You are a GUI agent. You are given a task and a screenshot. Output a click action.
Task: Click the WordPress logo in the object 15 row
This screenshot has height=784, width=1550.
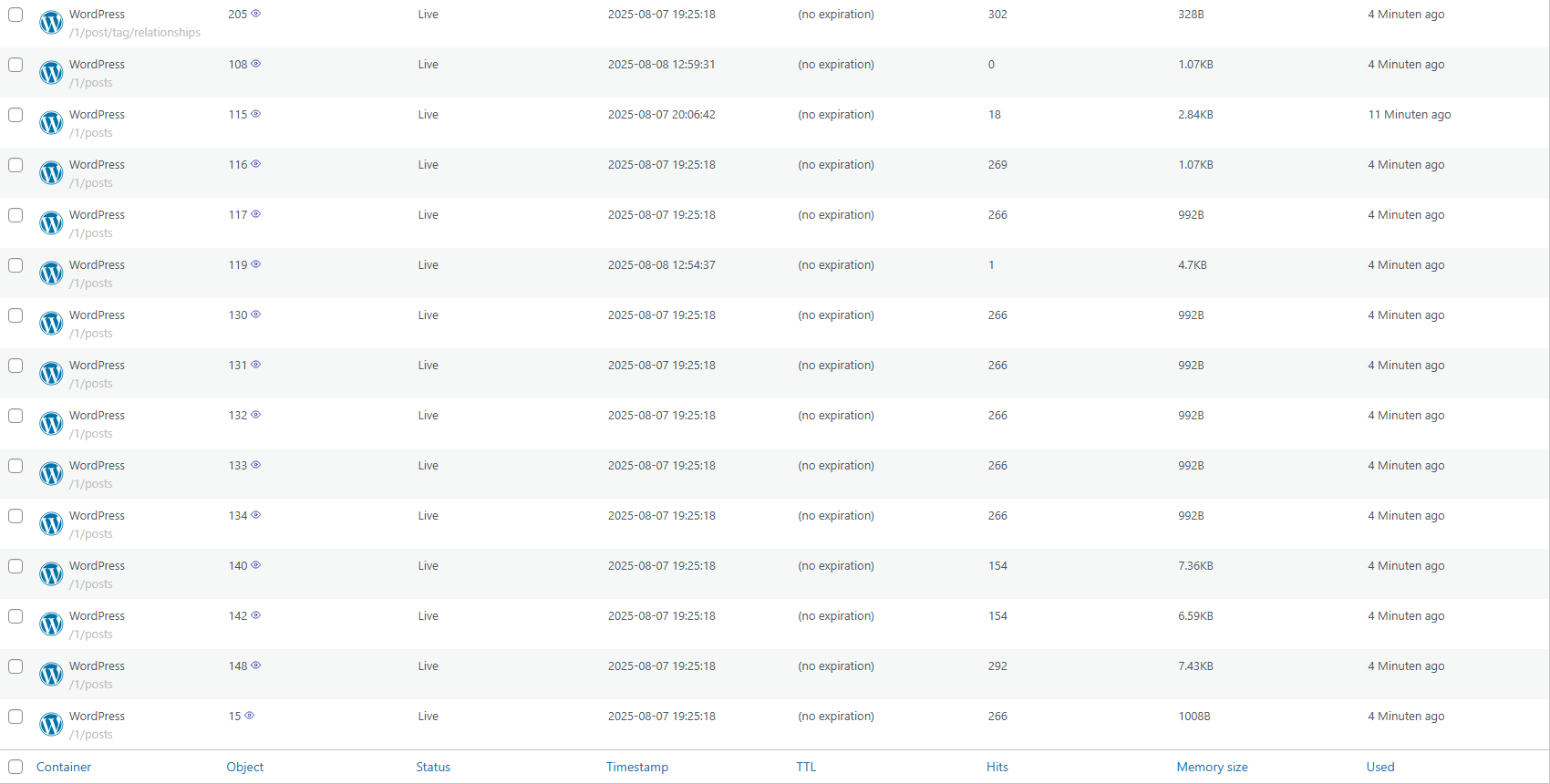pyautogui.click(x=51, y=724)
